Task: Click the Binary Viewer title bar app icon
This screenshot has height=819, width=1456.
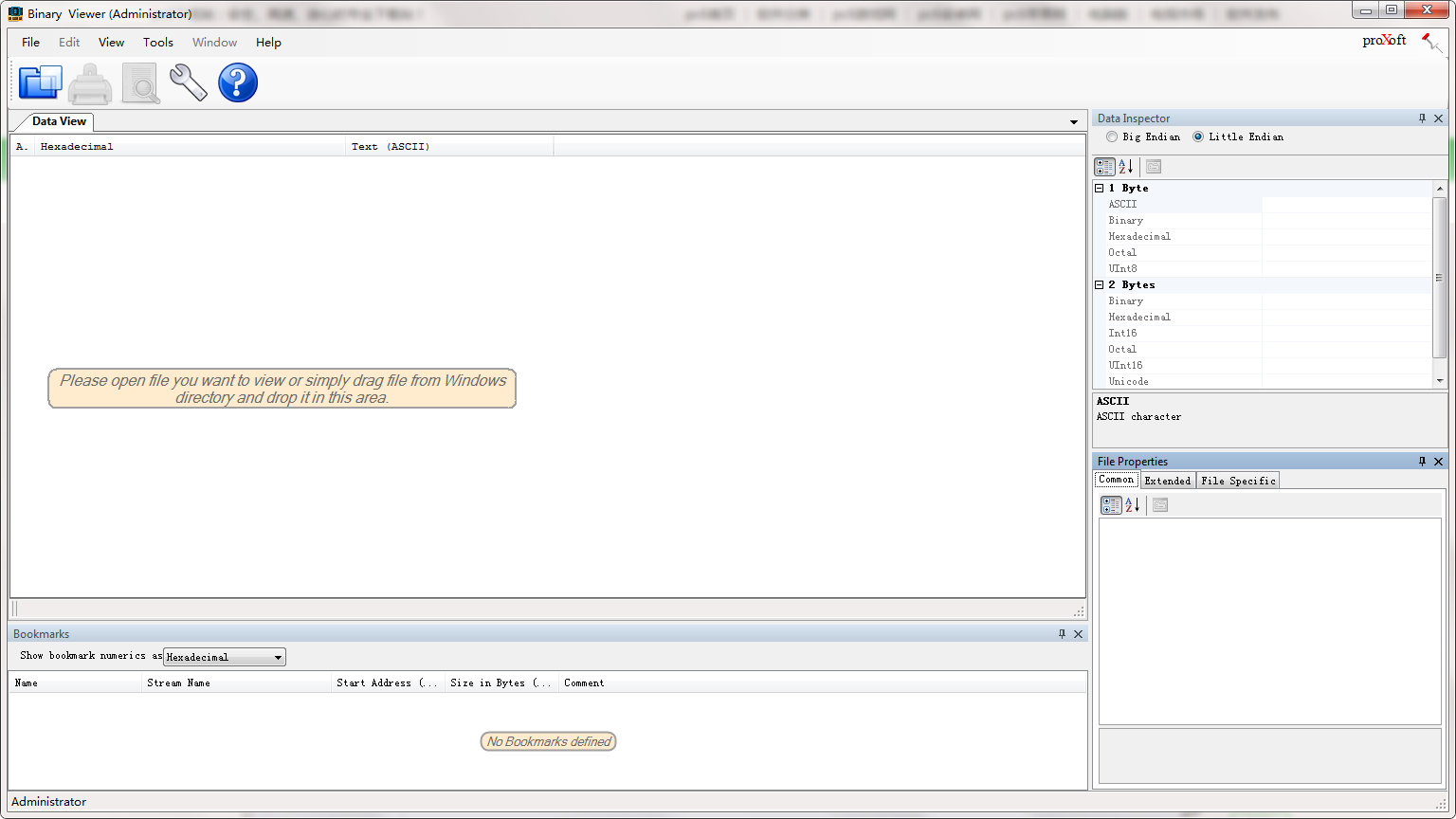Action: (15, 13)
